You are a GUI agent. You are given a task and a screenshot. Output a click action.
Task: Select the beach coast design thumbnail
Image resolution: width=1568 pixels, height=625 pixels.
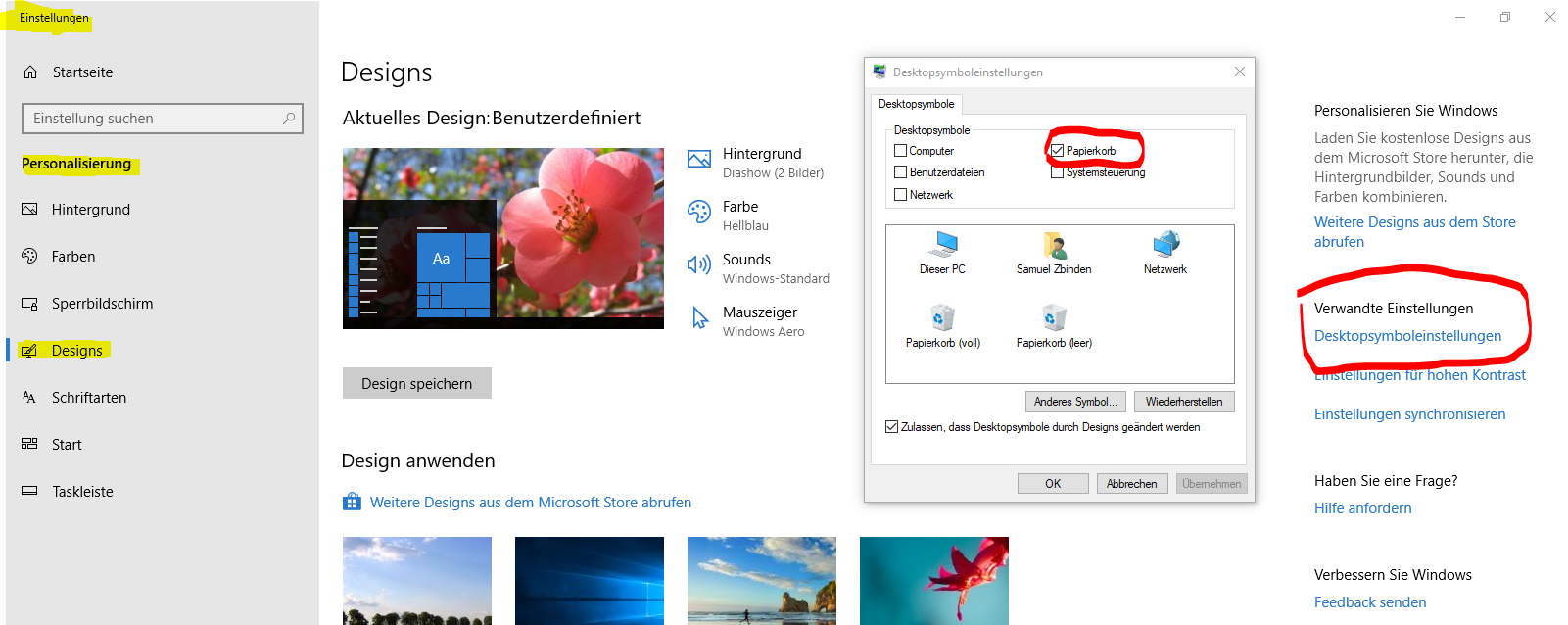(x=762, y=581)
